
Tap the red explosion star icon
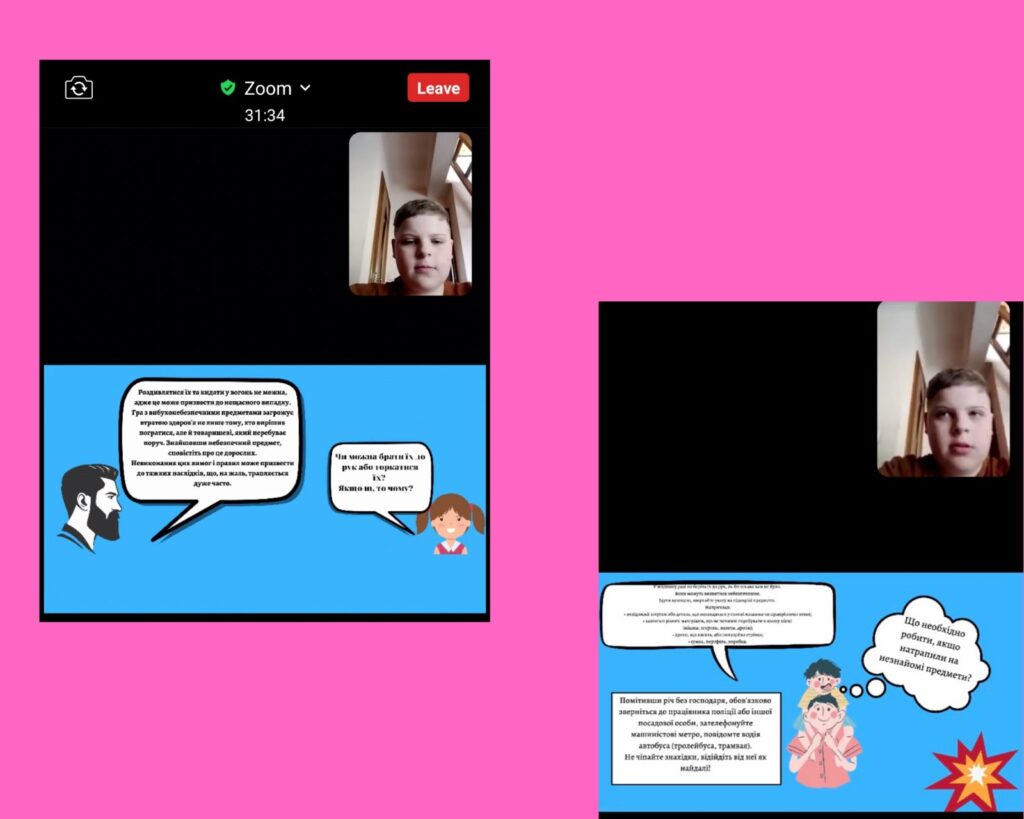click(x=970, y=773)
